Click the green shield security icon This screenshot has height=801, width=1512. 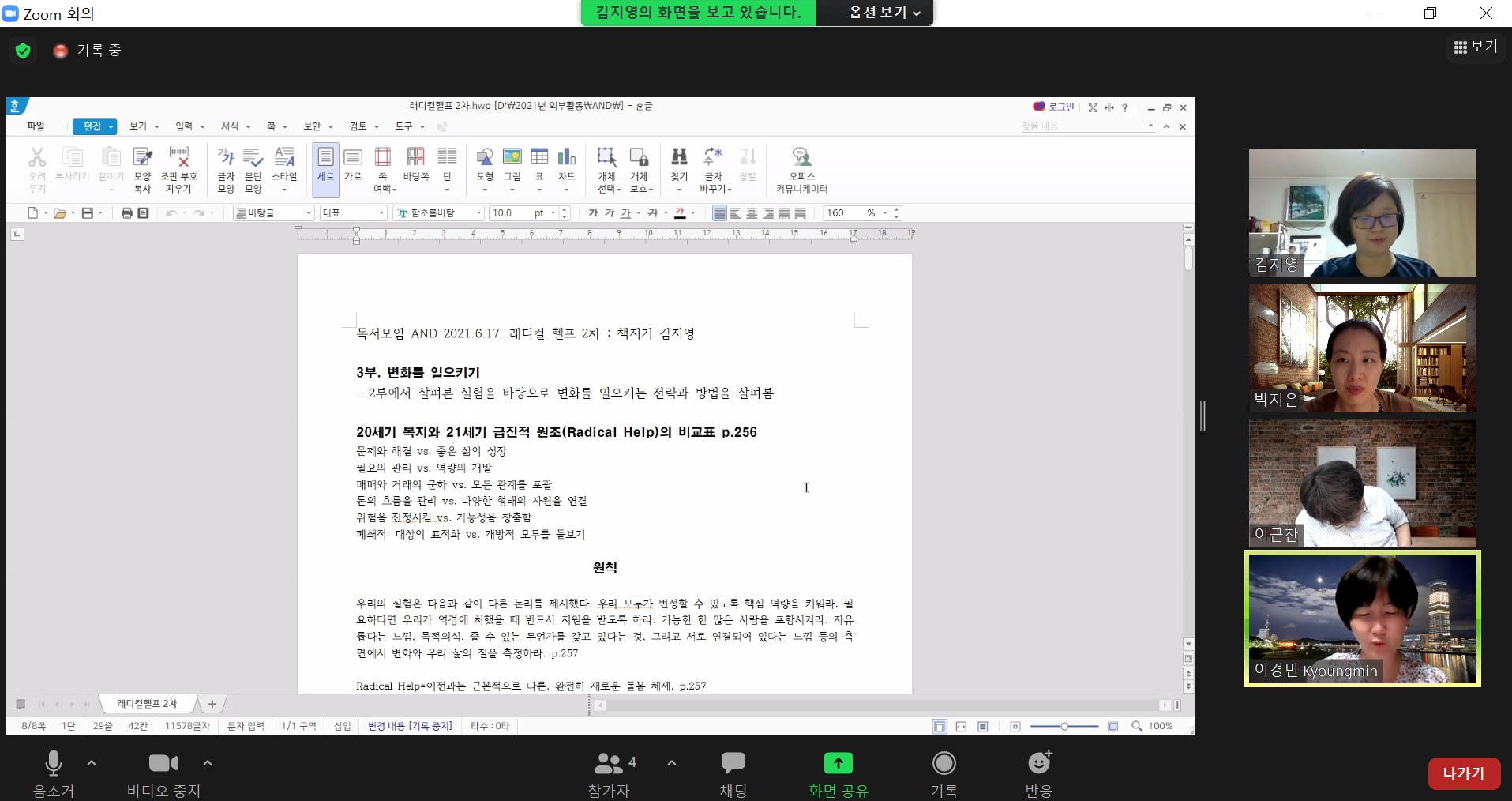click(23, 51)
